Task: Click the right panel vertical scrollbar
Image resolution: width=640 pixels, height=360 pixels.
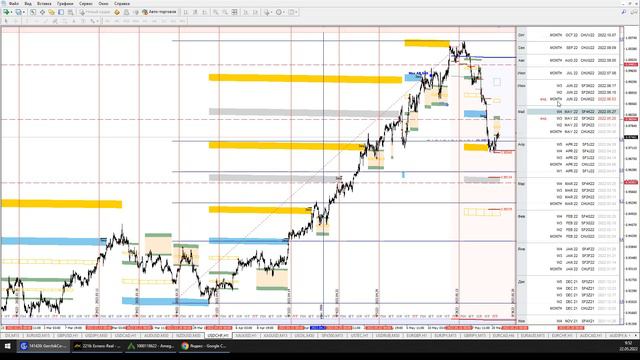Action: [x=622, y=176]
